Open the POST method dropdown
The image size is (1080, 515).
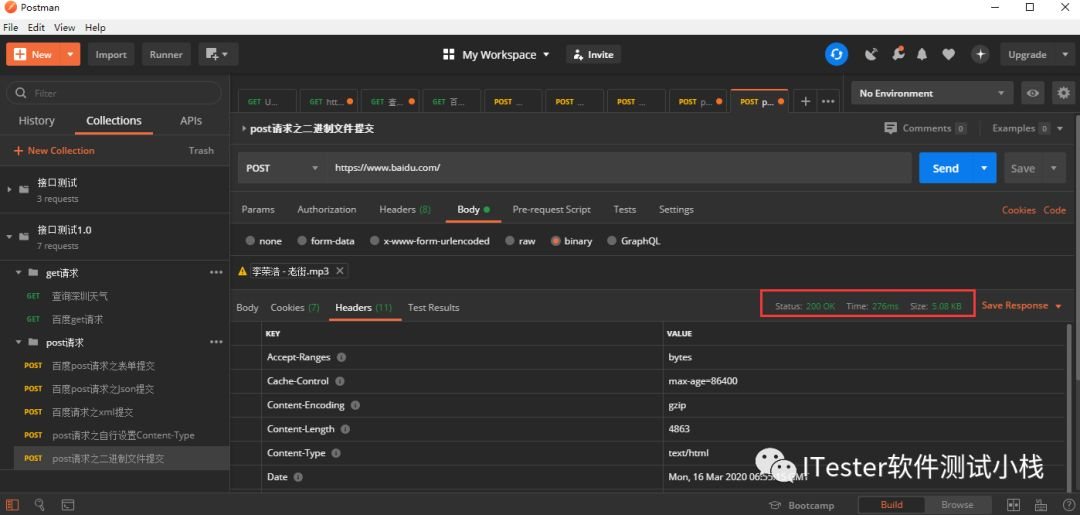[x=282, y=168]
